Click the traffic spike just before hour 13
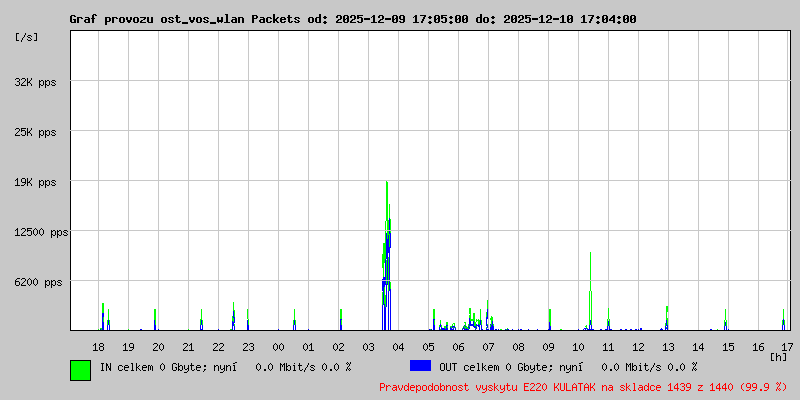The image size is (800, 400). [667, 318]
